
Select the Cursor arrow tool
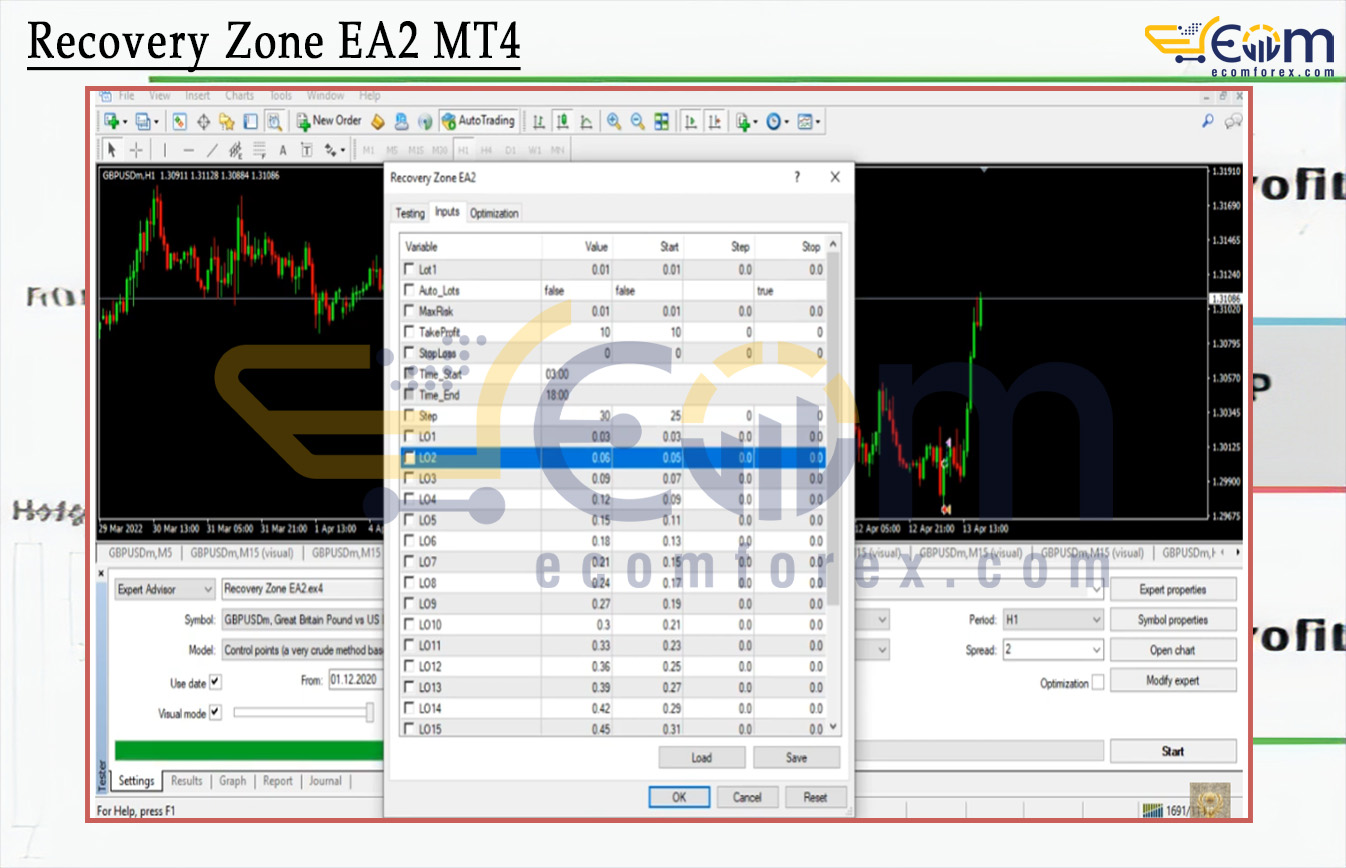click(112, 150)
